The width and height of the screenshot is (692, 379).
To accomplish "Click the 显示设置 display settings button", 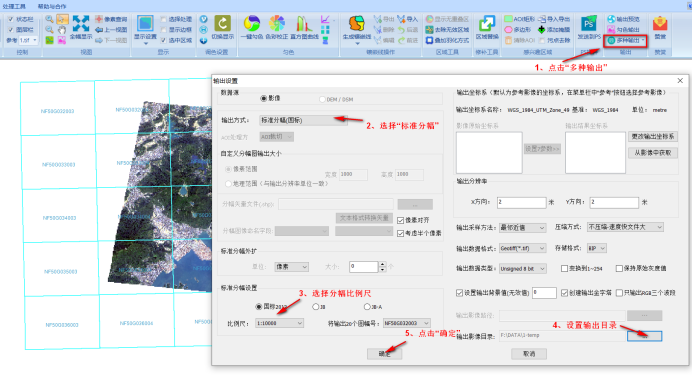I will [145, 29].
